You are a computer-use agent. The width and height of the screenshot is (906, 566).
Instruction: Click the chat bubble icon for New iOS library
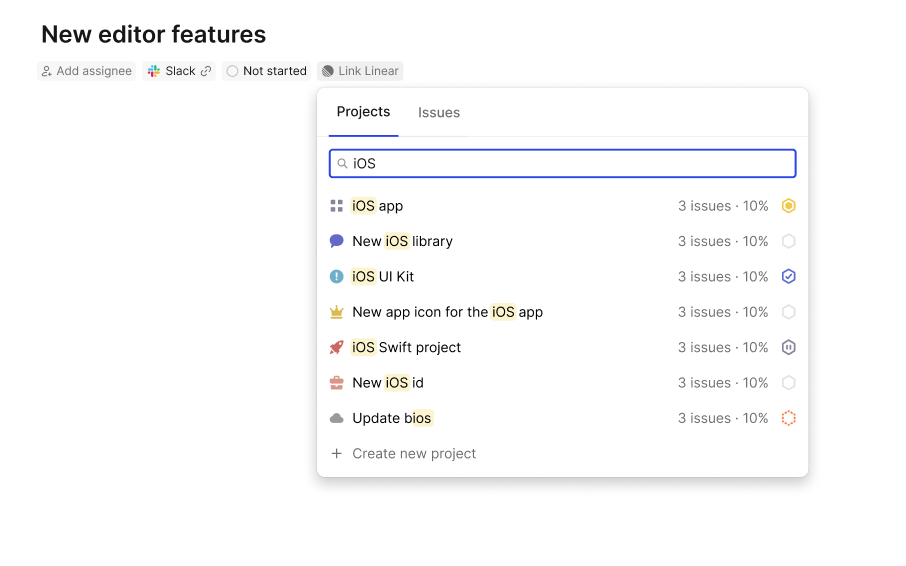pos(336,241)
